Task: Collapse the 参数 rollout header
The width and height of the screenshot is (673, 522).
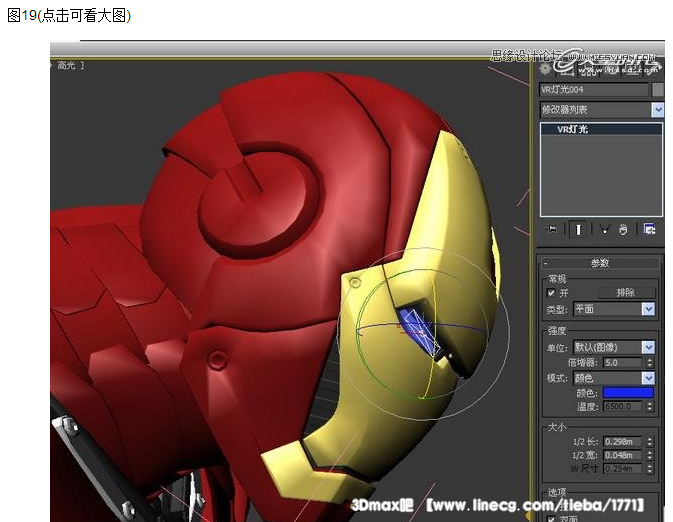Action: pos(600,263)
